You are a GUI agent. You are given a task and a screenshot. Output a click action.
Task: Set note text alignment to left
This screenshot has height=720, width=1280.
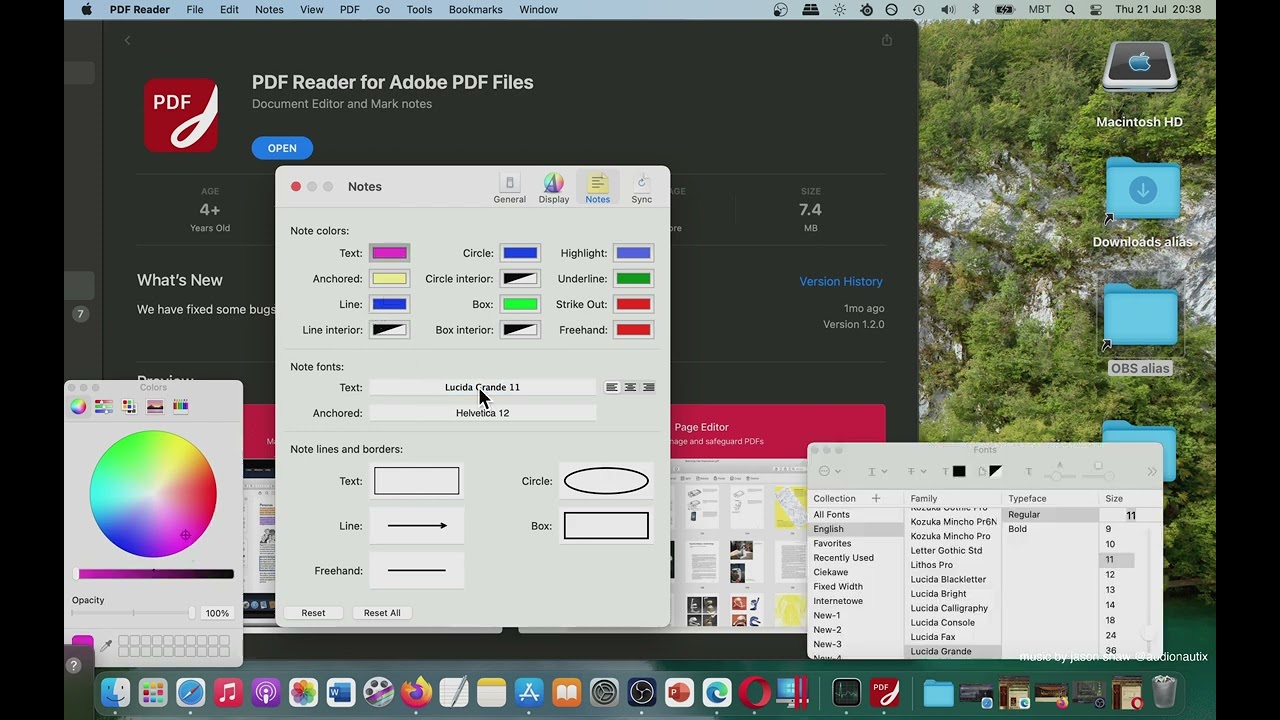[x=612, y=387]
